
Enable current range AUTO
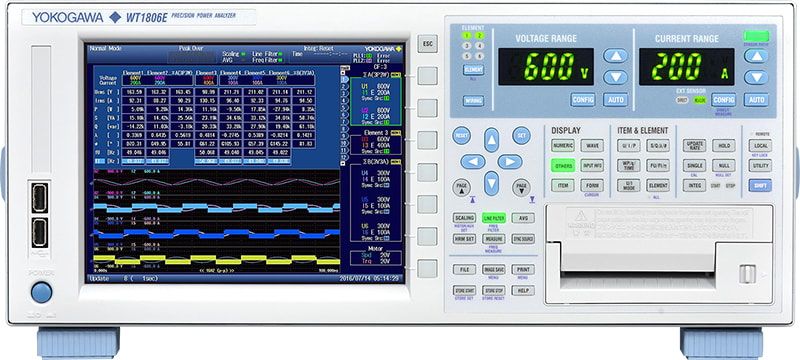(x=756, y=99)
